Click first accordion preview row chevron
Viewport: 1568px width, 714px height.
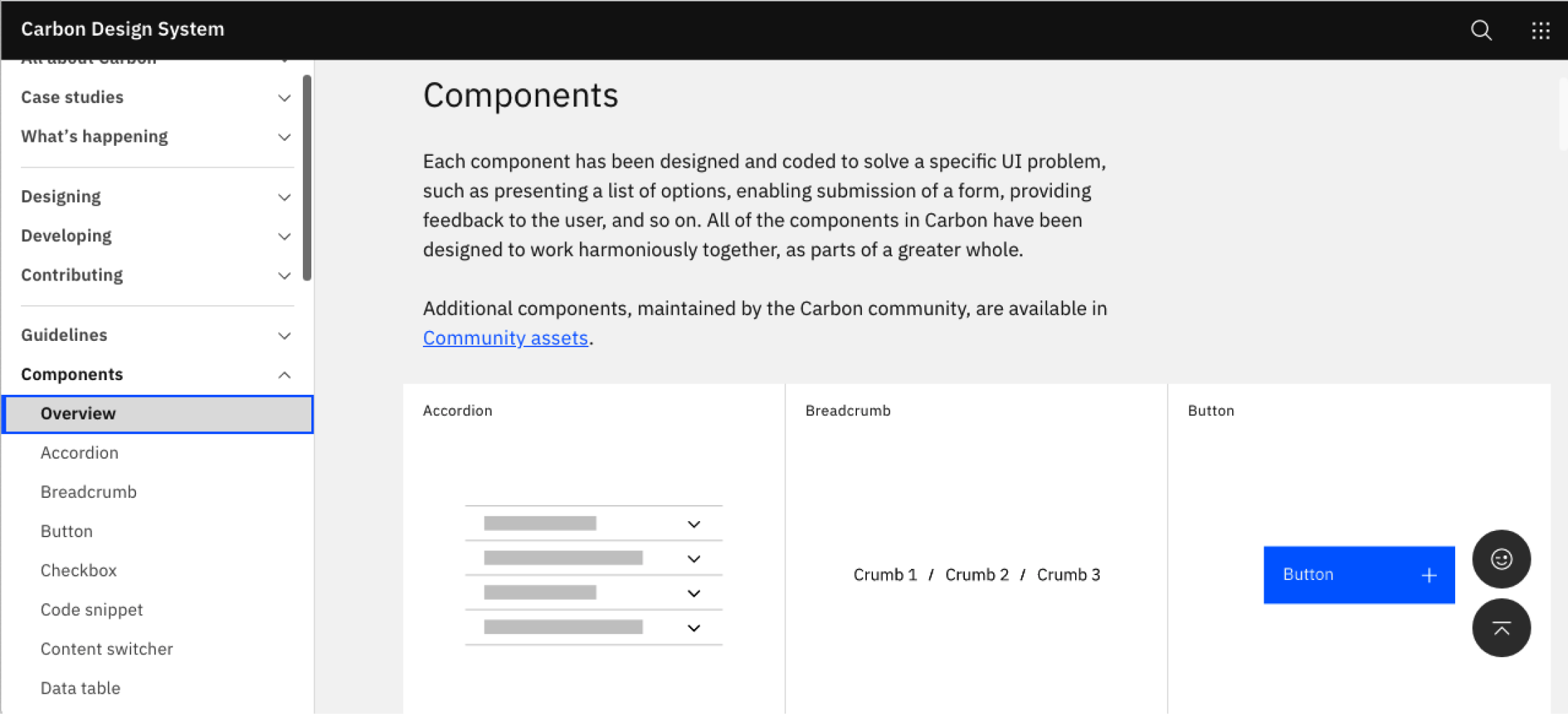pos(694,525)
